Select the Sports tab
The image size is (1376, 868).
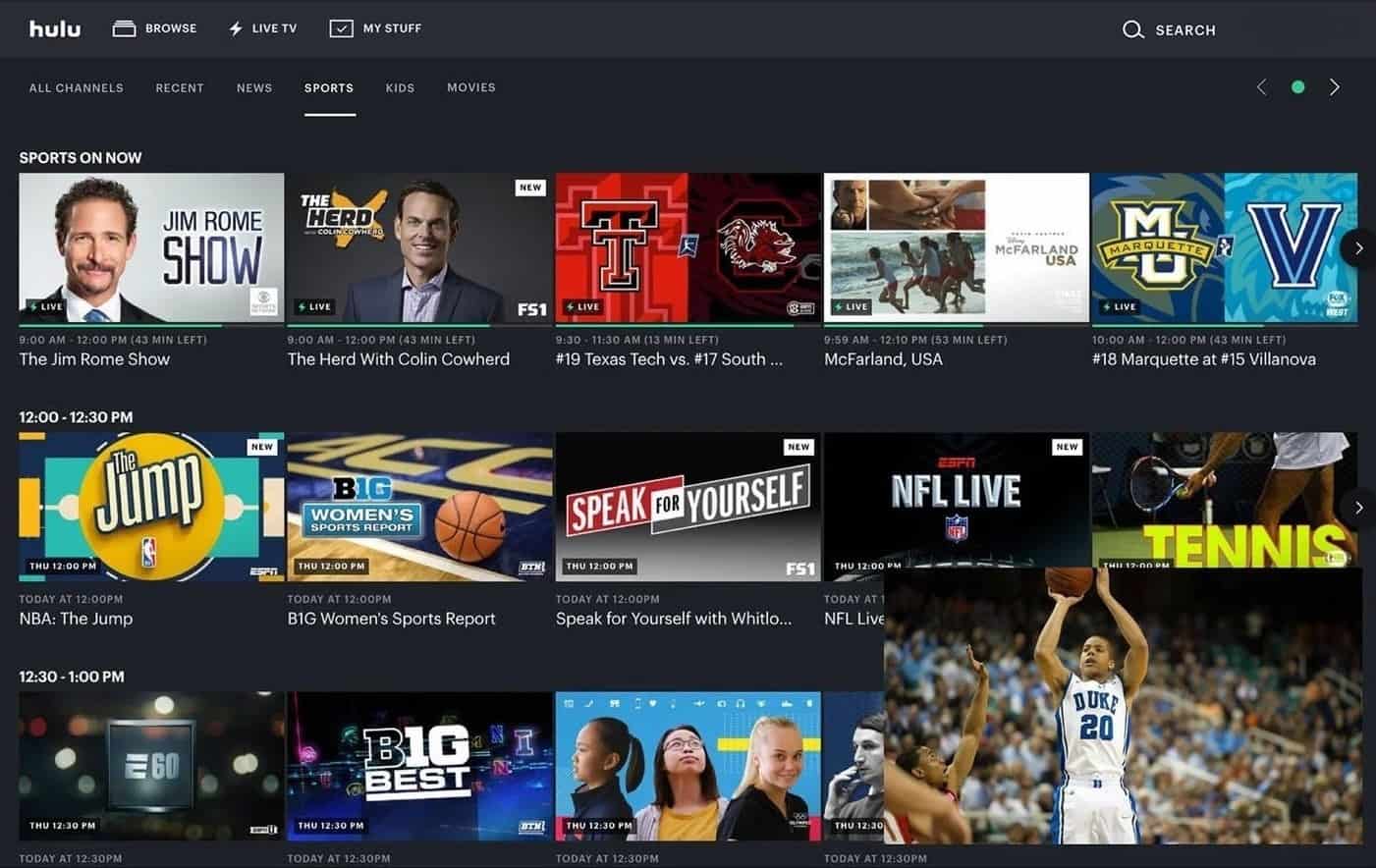point(329,87)
